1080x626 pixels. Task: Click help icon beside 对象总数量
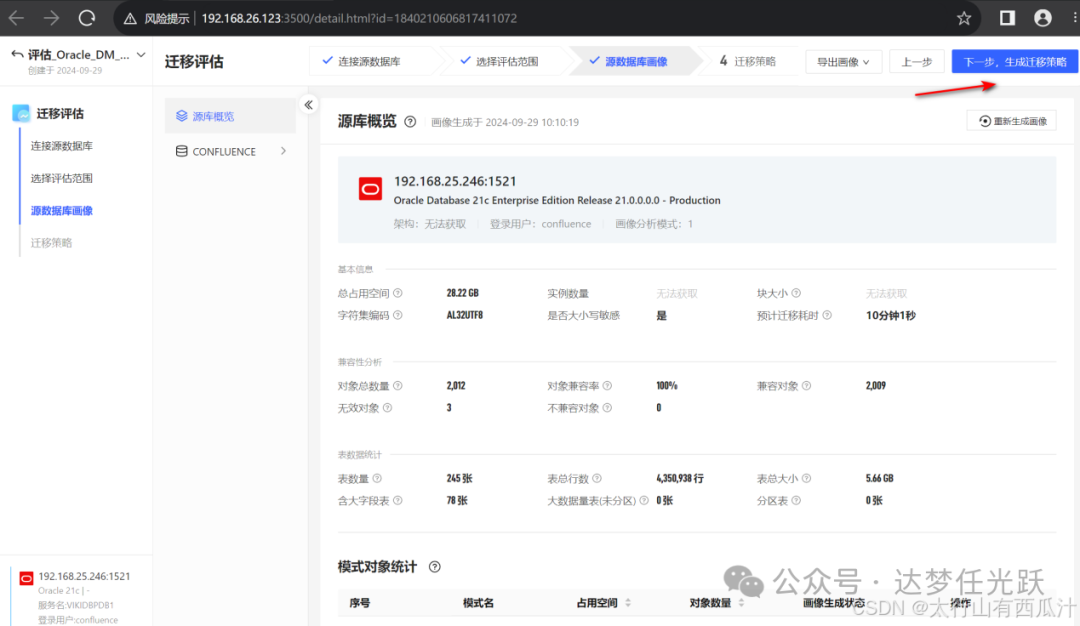coord(397,386)
